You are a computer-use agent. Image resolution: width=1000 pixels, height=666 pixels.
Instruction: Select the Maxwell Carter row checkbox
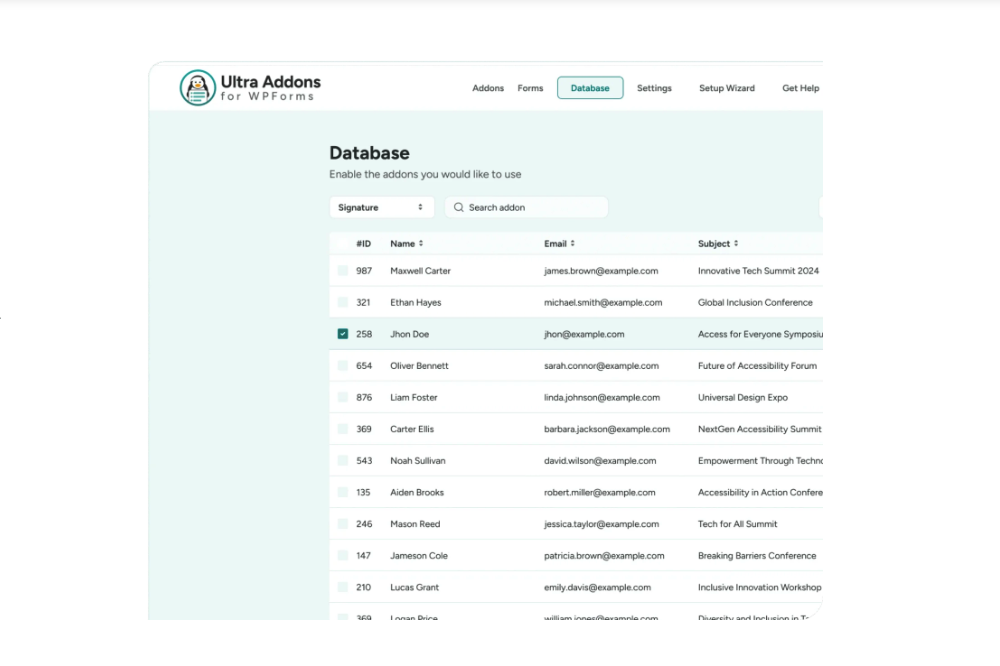[343, 270]
